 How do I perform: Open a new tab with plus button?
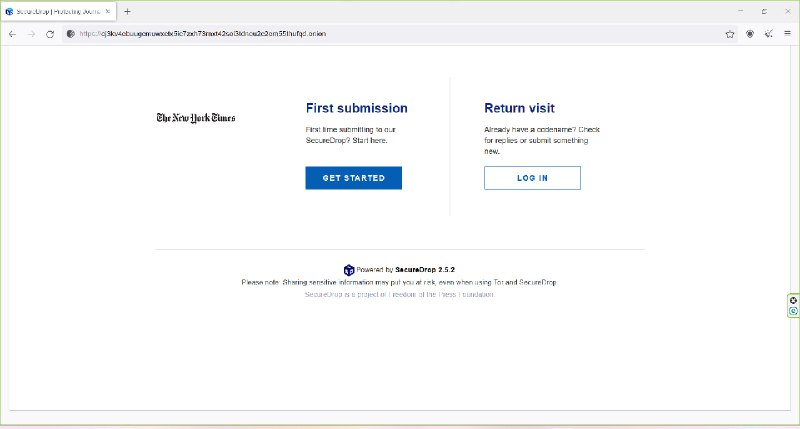pyautogui.click(x=127, y=11)
